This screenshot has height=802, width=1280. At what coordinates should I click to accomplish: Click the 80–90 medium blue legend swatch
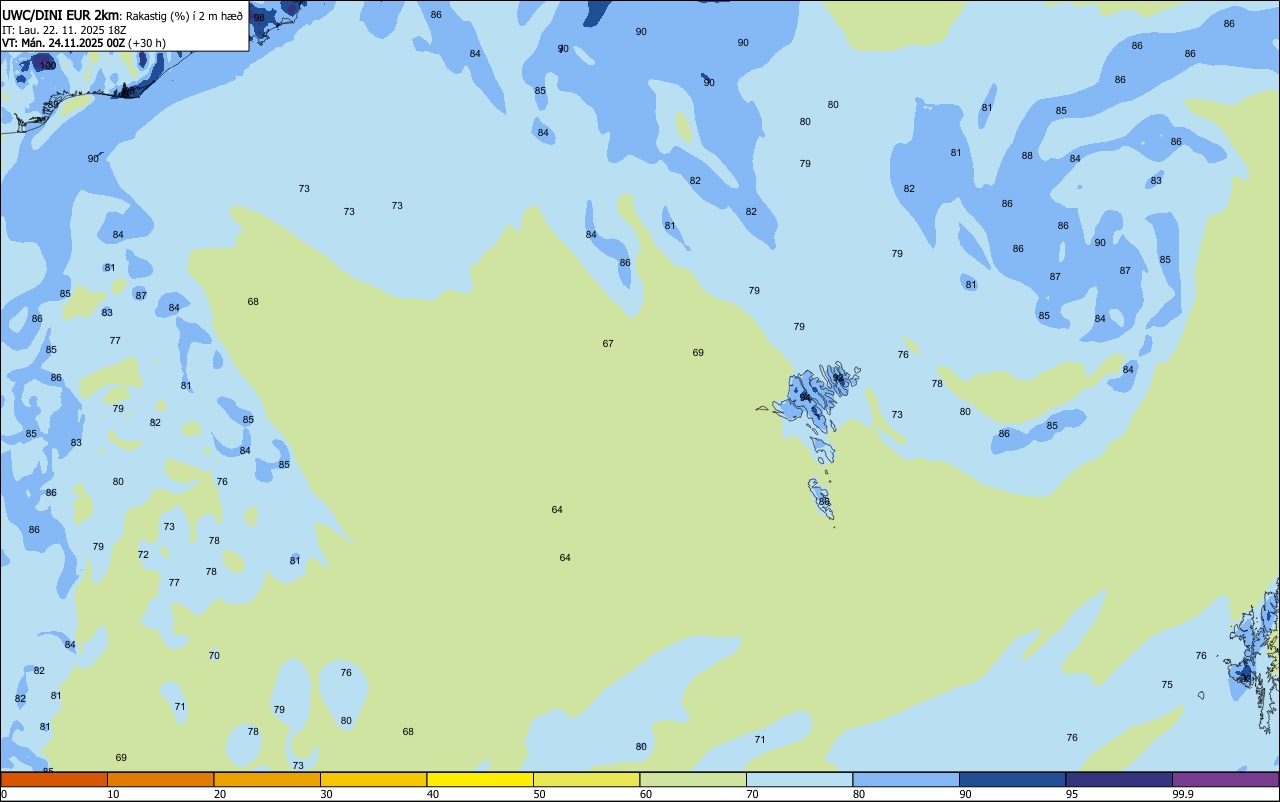[906, 779]
